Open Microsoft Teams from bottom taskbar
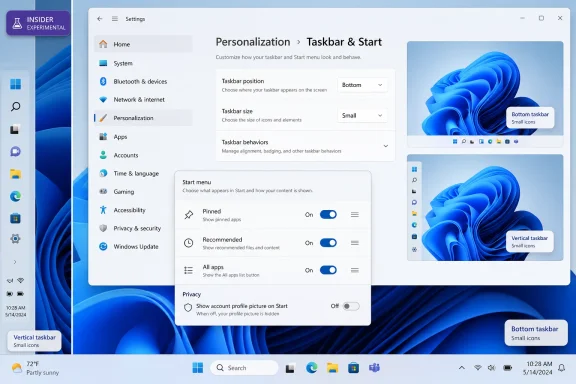This screenshot has height=384, width=576. pos(374,368)
